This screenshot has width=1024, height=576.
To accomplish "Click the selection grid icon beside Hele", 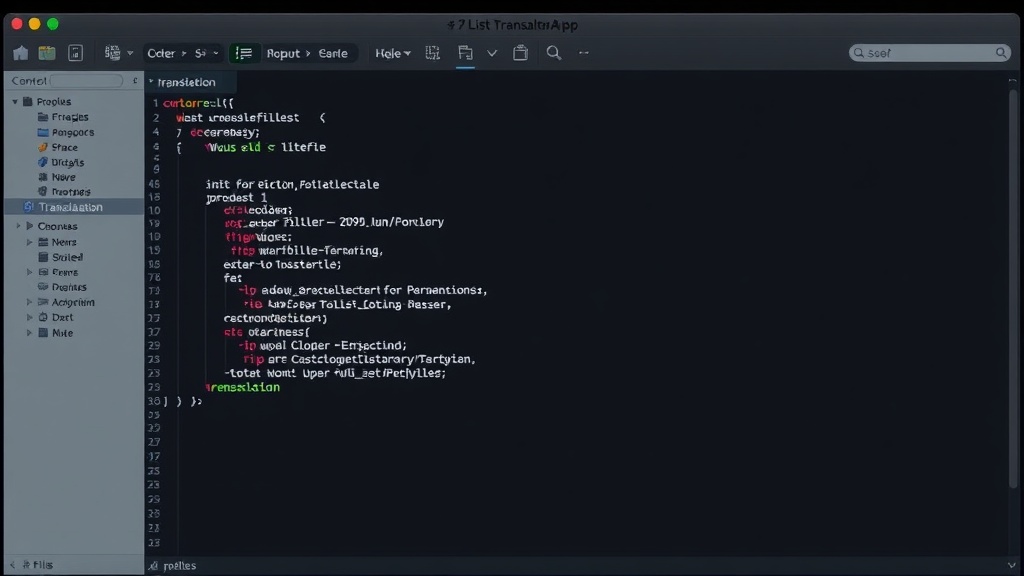I will [x=432, y=53].
